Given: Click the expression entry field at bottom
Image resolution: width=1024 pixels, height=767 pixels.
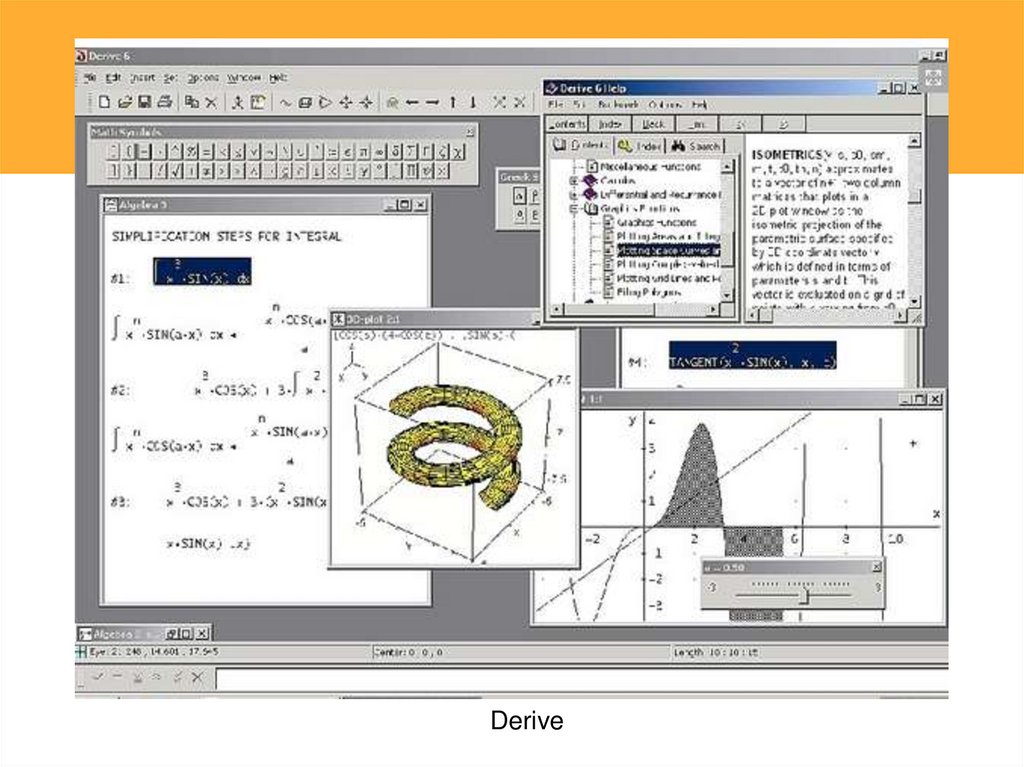Looking at the screenshot, I should tap(580, 679).
